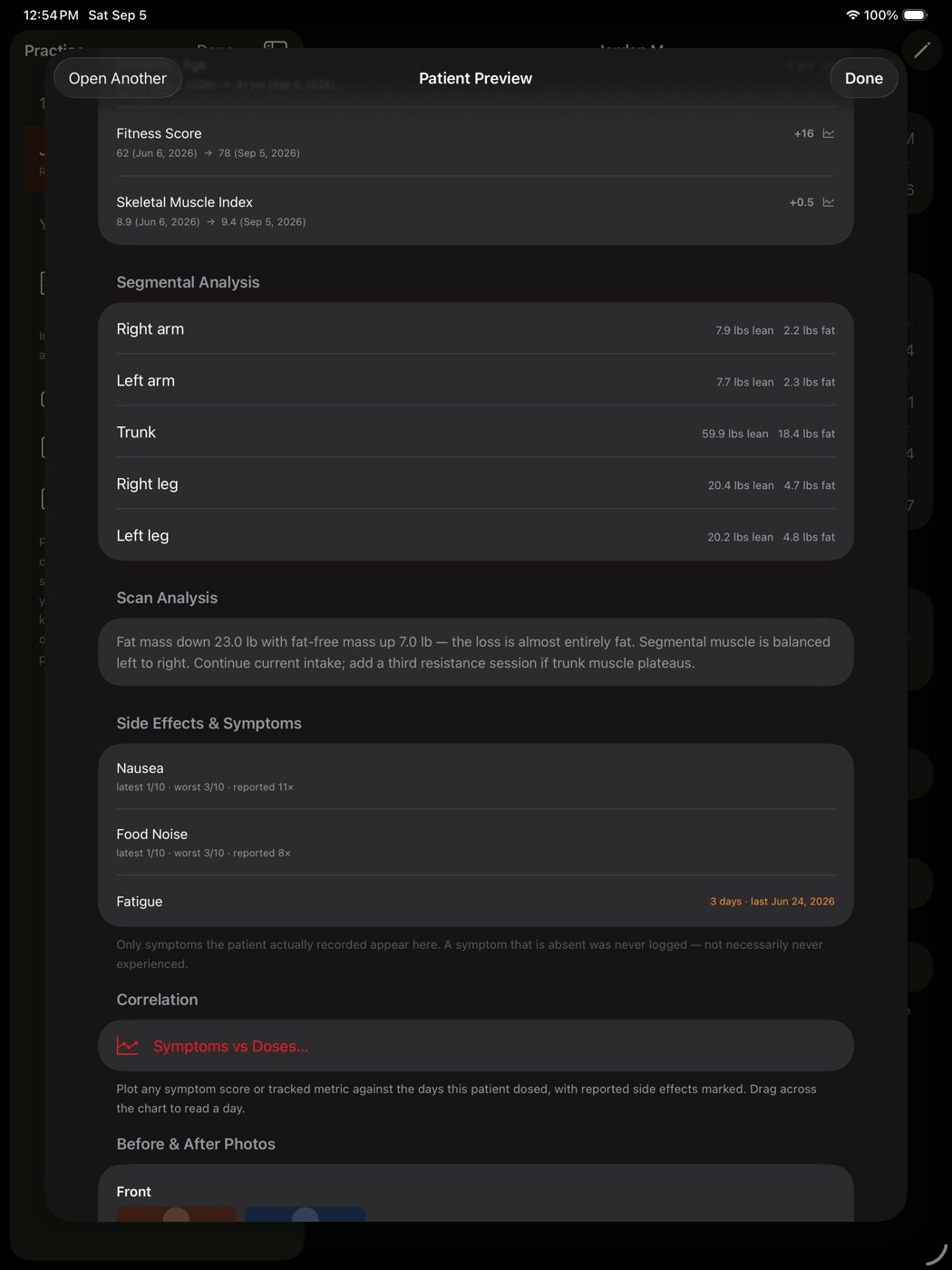This screenshot has height=1270, width=952.
Task: Dismiss preview with Done button
Action: tap(864, 78)
